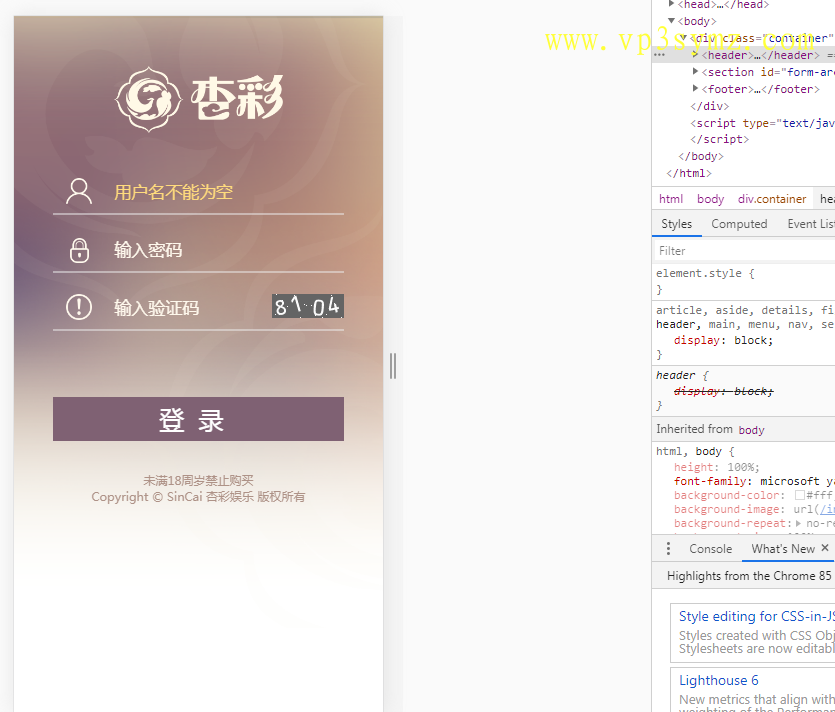Switch to the Console drawer tab
This screenshot has width=835, height=712.
pos(710,549)
